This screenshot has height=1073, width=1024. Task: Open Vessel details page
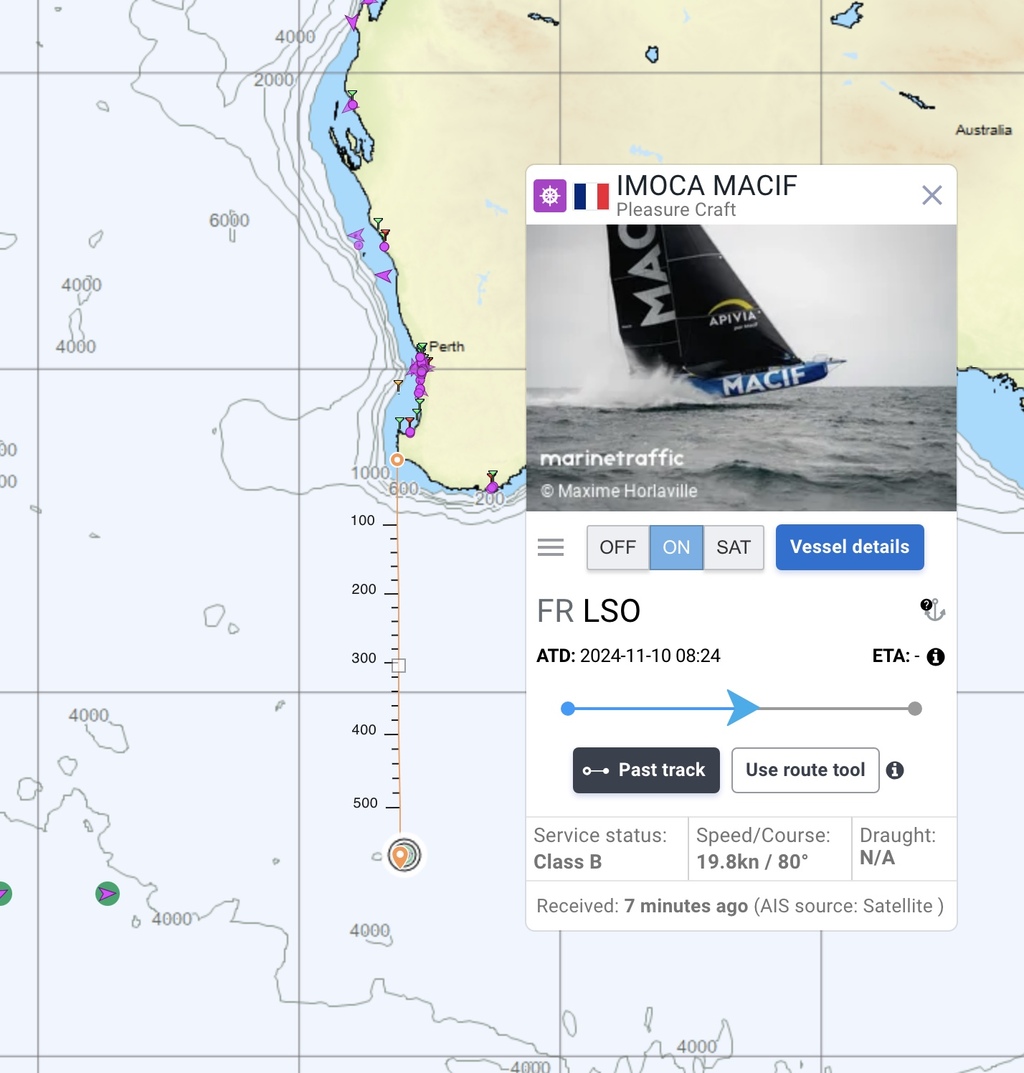849,547
